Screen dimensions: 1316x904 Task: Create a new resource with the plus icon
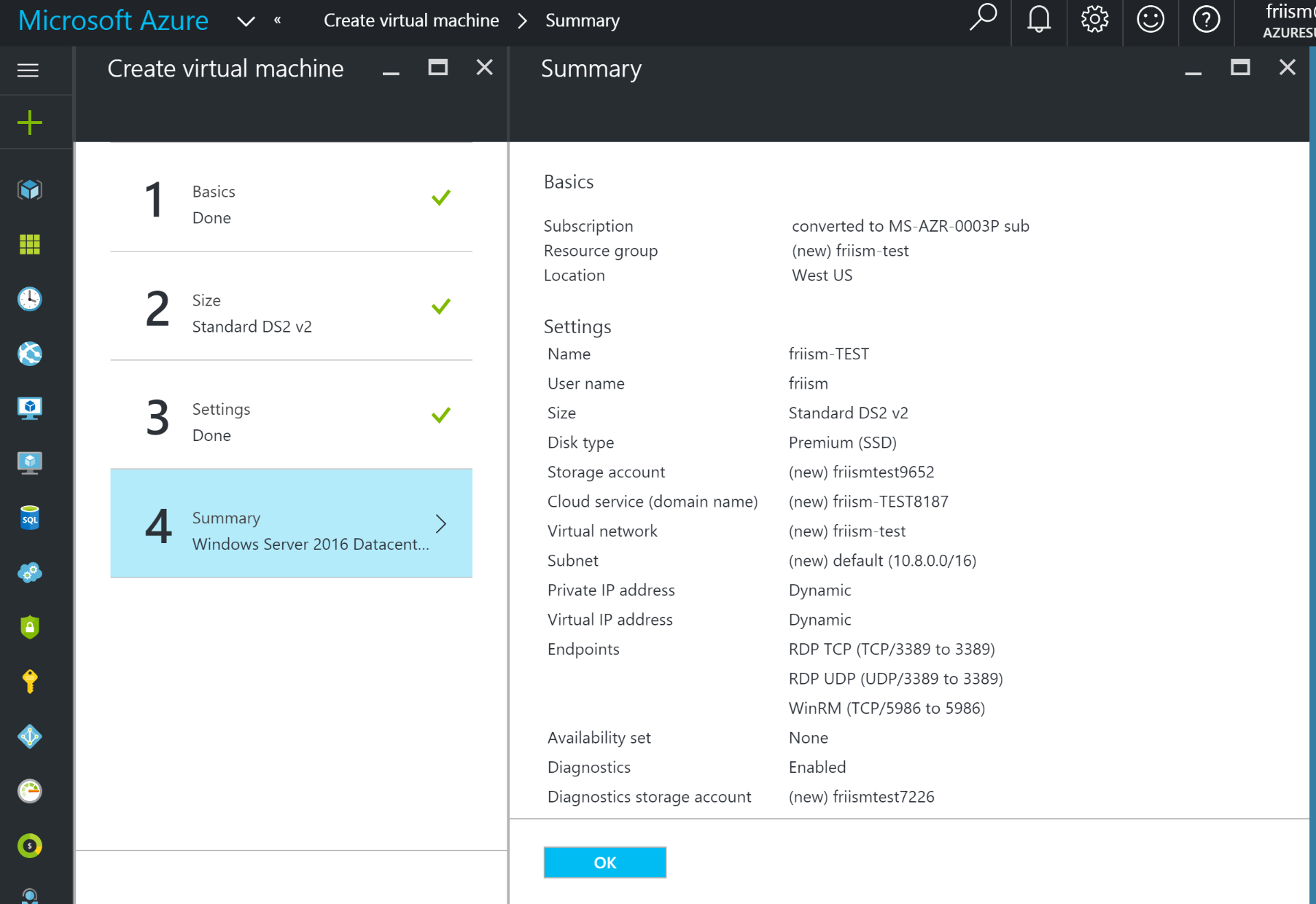(29, 122)
